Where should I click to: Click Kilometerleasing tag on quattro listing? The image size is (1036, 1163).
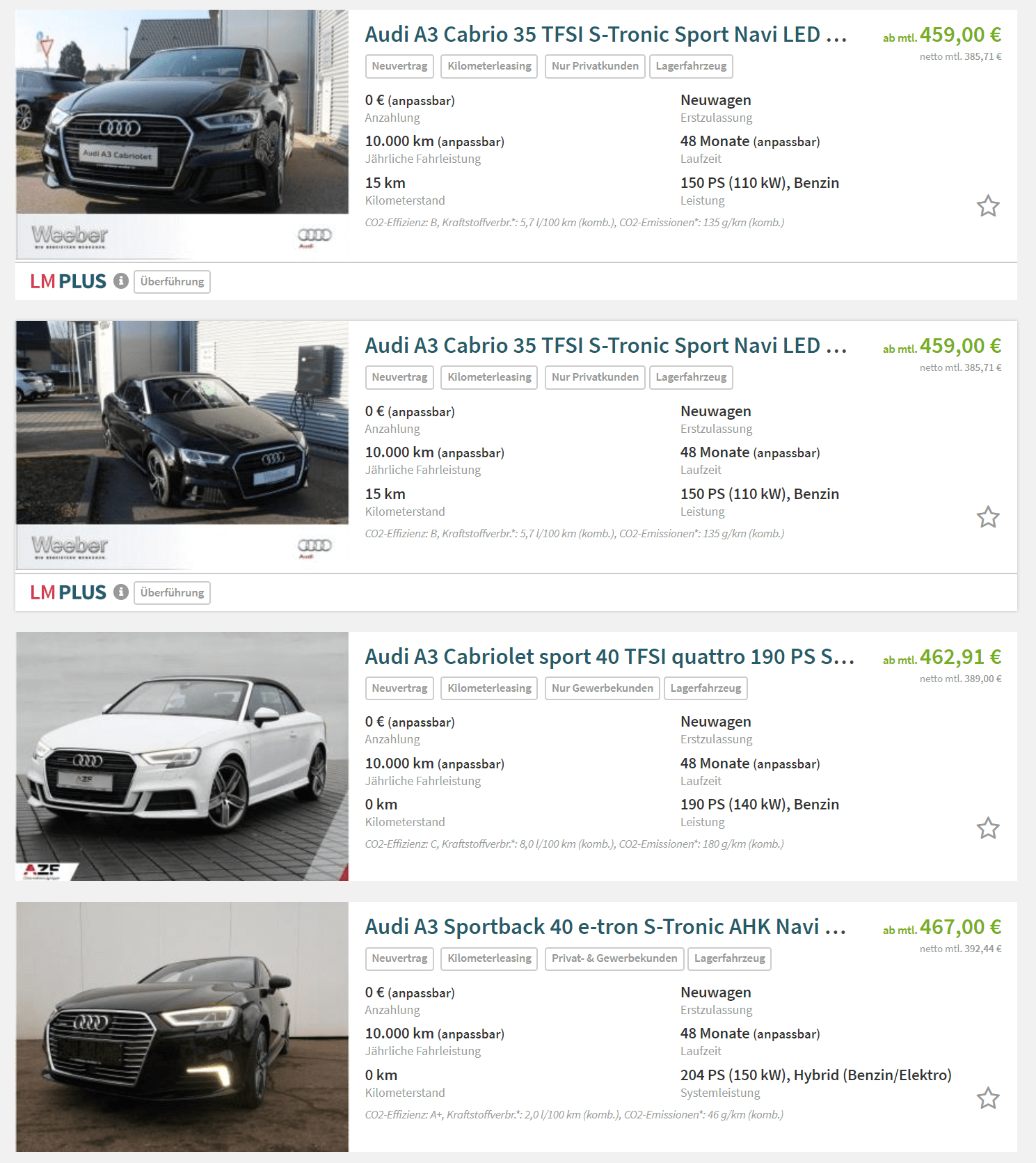tap(489, 688)
